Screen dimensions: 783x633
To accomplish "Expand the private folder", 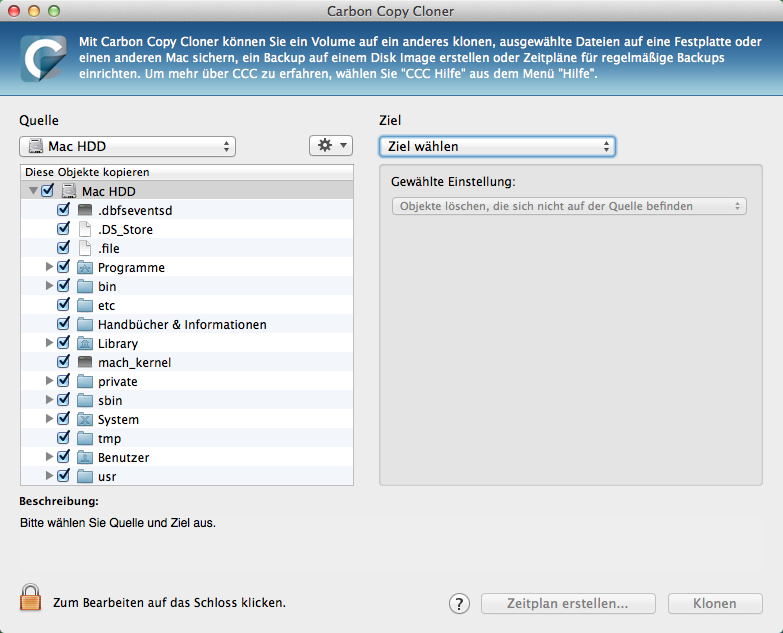I will (x=49, y=380).
